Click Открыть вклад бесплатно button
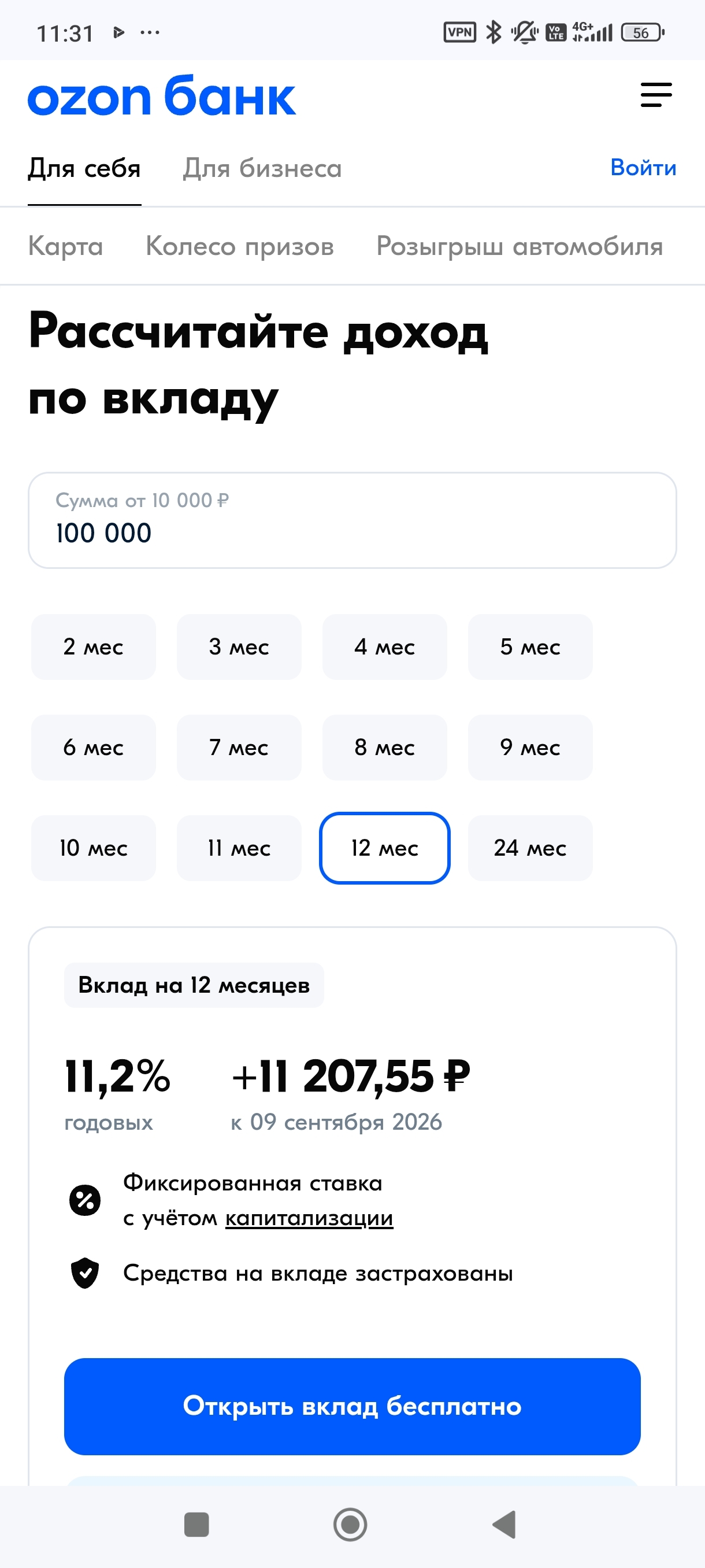This screenshot has width=705, height=1568. [352, 1407]
